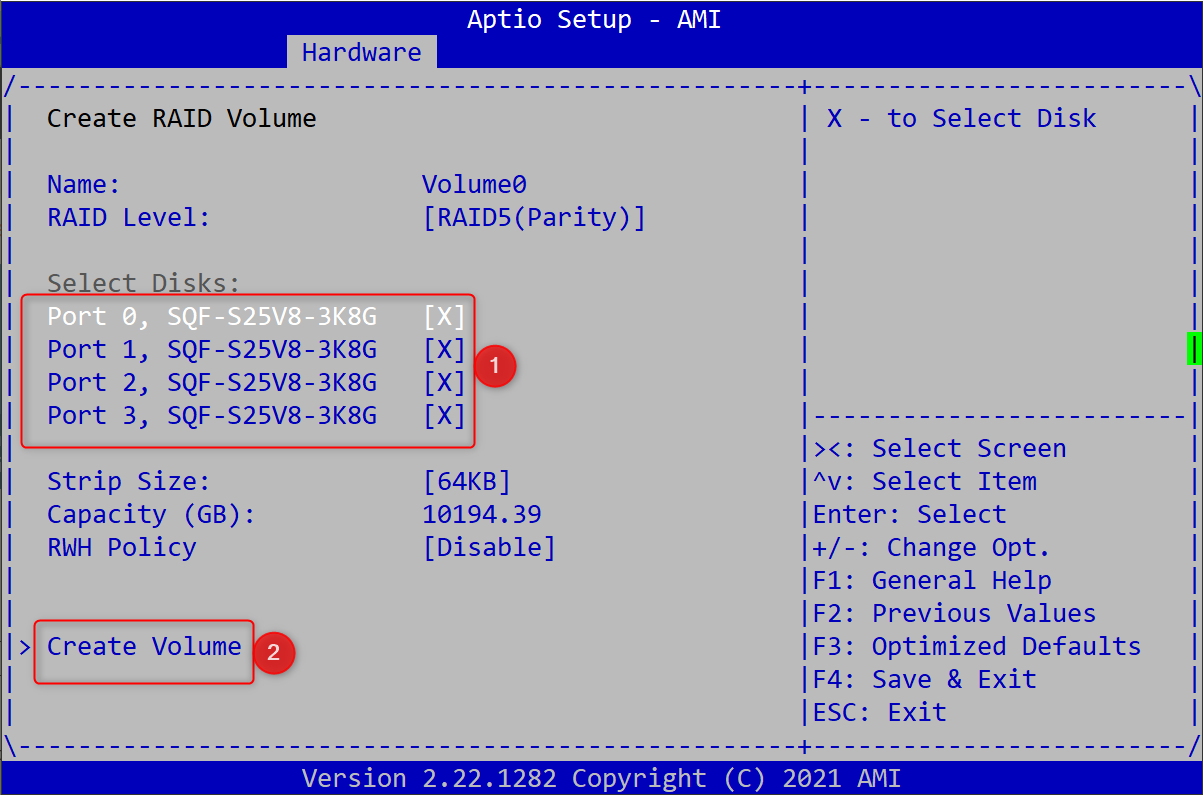Open the RAID Level dropdown

[x=534, y=218]
